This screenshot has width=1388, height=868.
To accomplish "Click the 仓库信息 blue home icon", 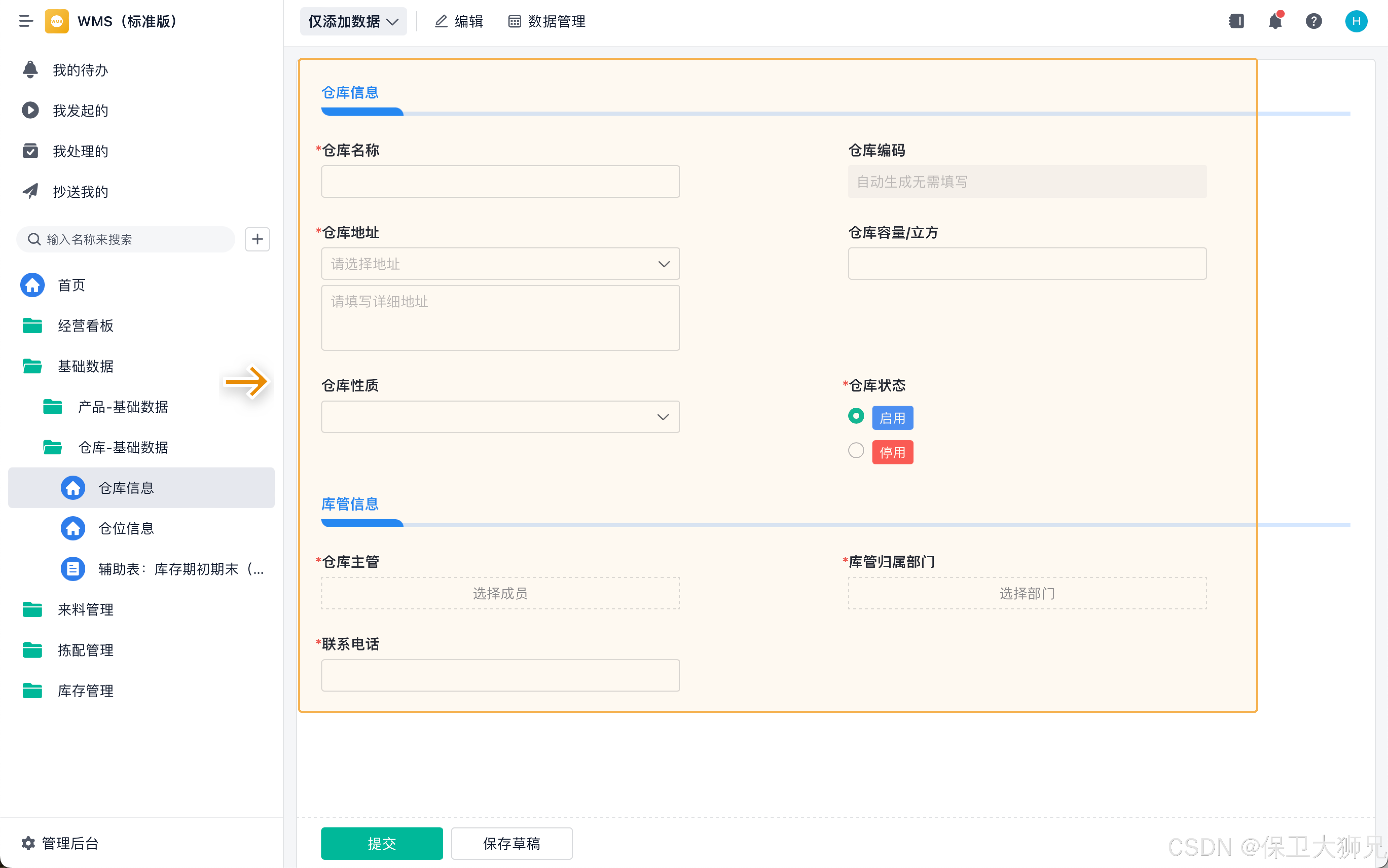I will pos(73,488).
